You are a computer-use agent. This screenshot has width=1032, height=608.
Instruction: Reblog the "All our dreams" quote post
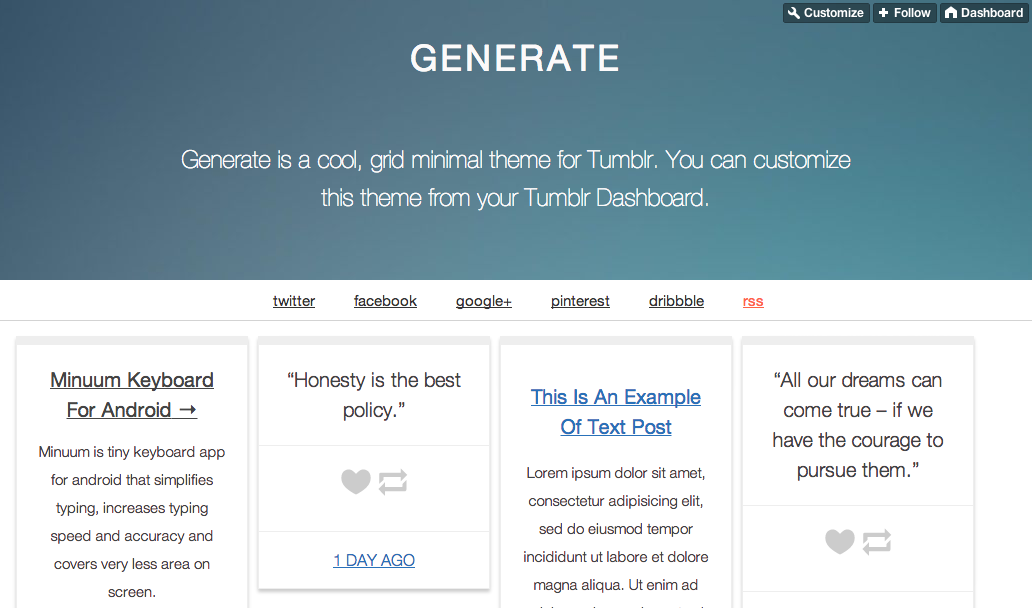tap(877, 541)
